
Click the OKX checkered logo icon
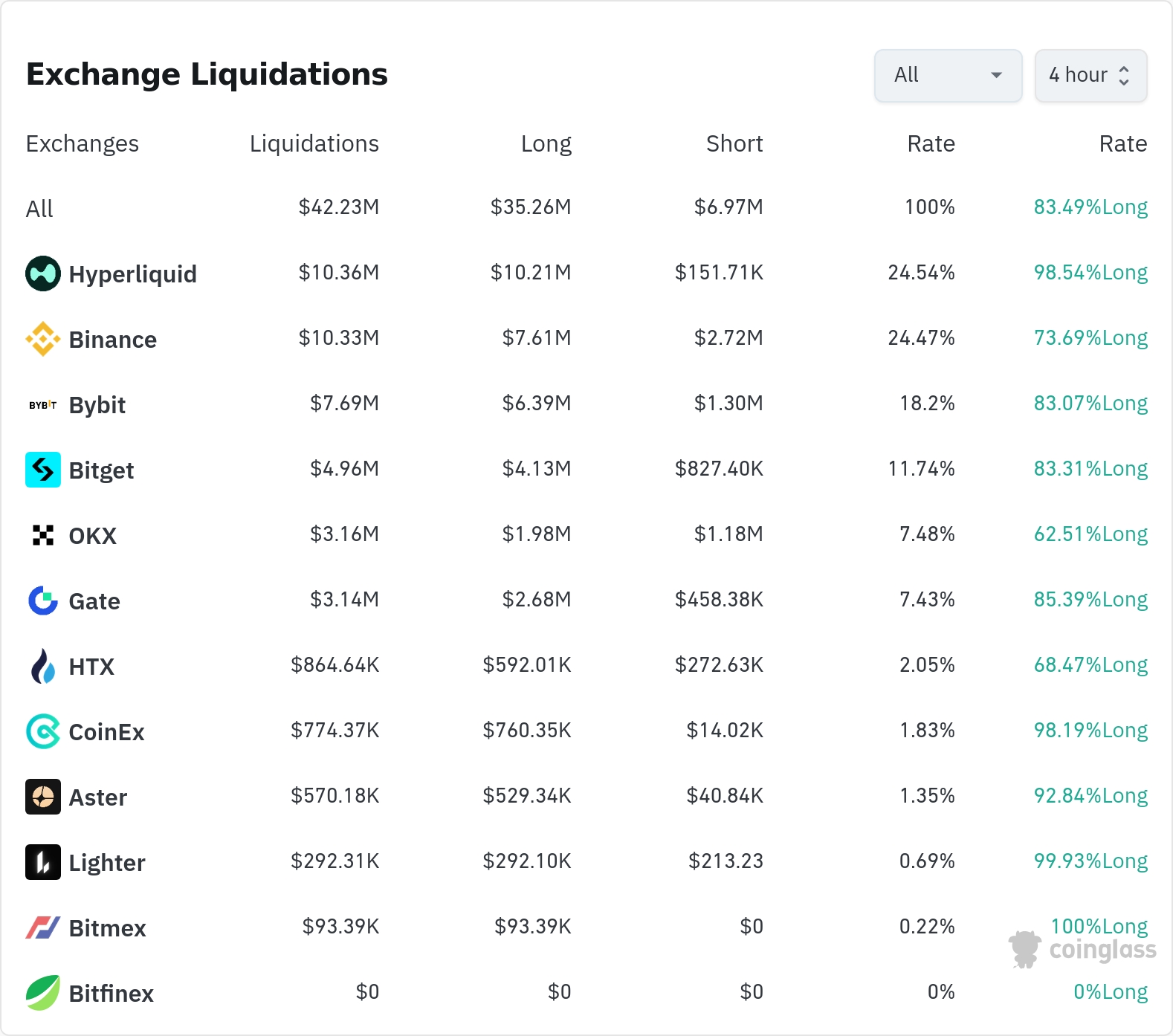(43, 535)
